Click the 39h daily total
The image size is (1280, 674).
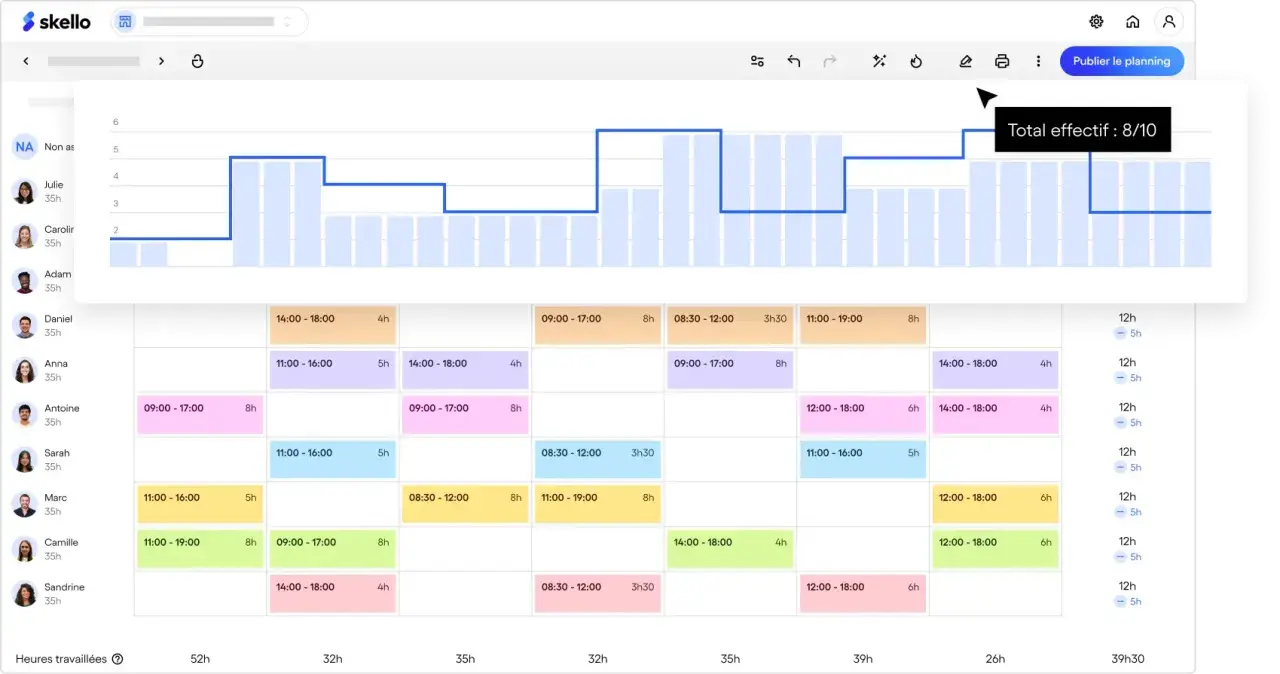863,659
